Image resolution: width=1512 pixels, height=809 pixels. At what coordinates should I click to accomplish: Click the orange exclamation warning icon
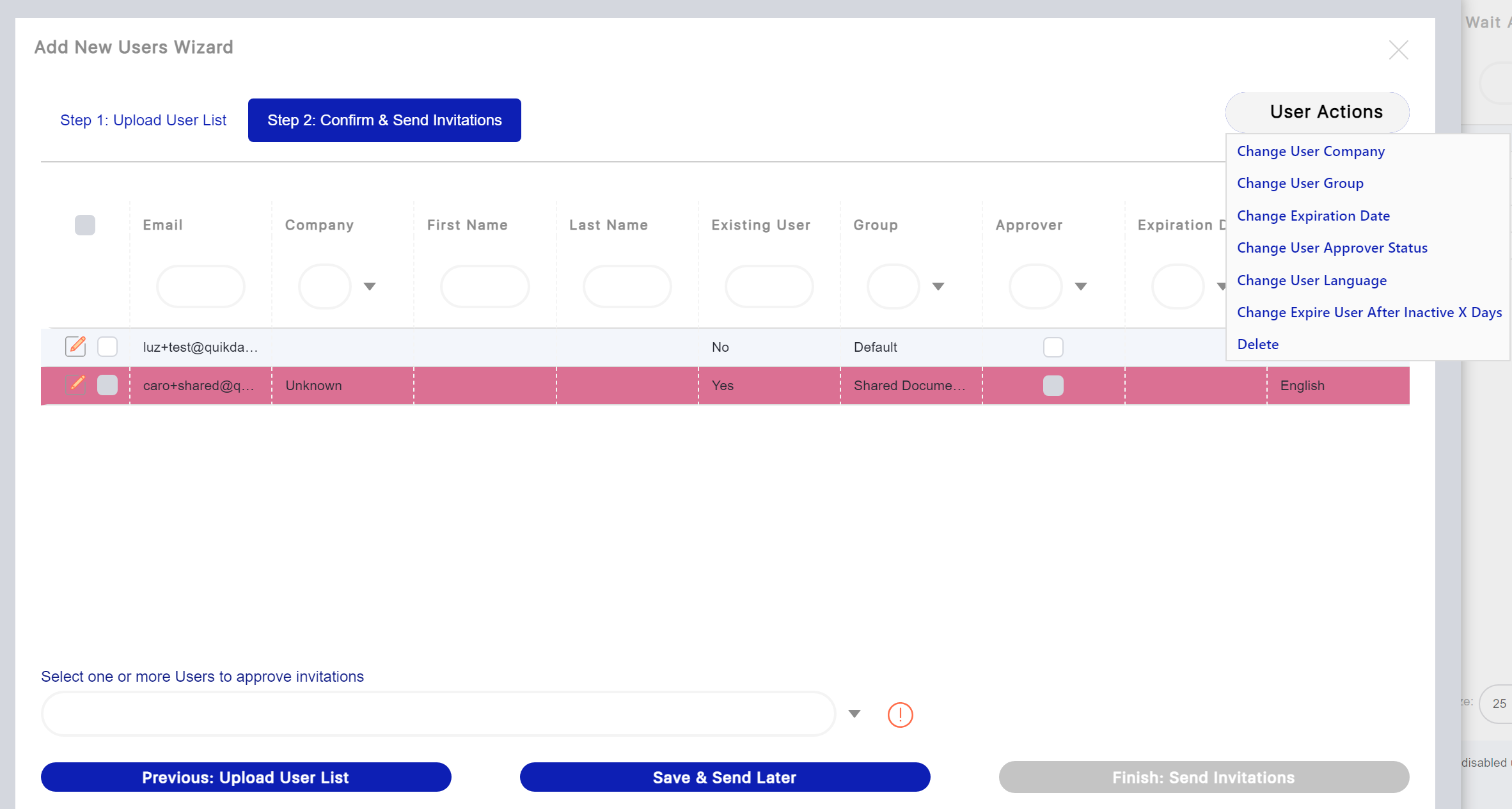tap(900, 714)
